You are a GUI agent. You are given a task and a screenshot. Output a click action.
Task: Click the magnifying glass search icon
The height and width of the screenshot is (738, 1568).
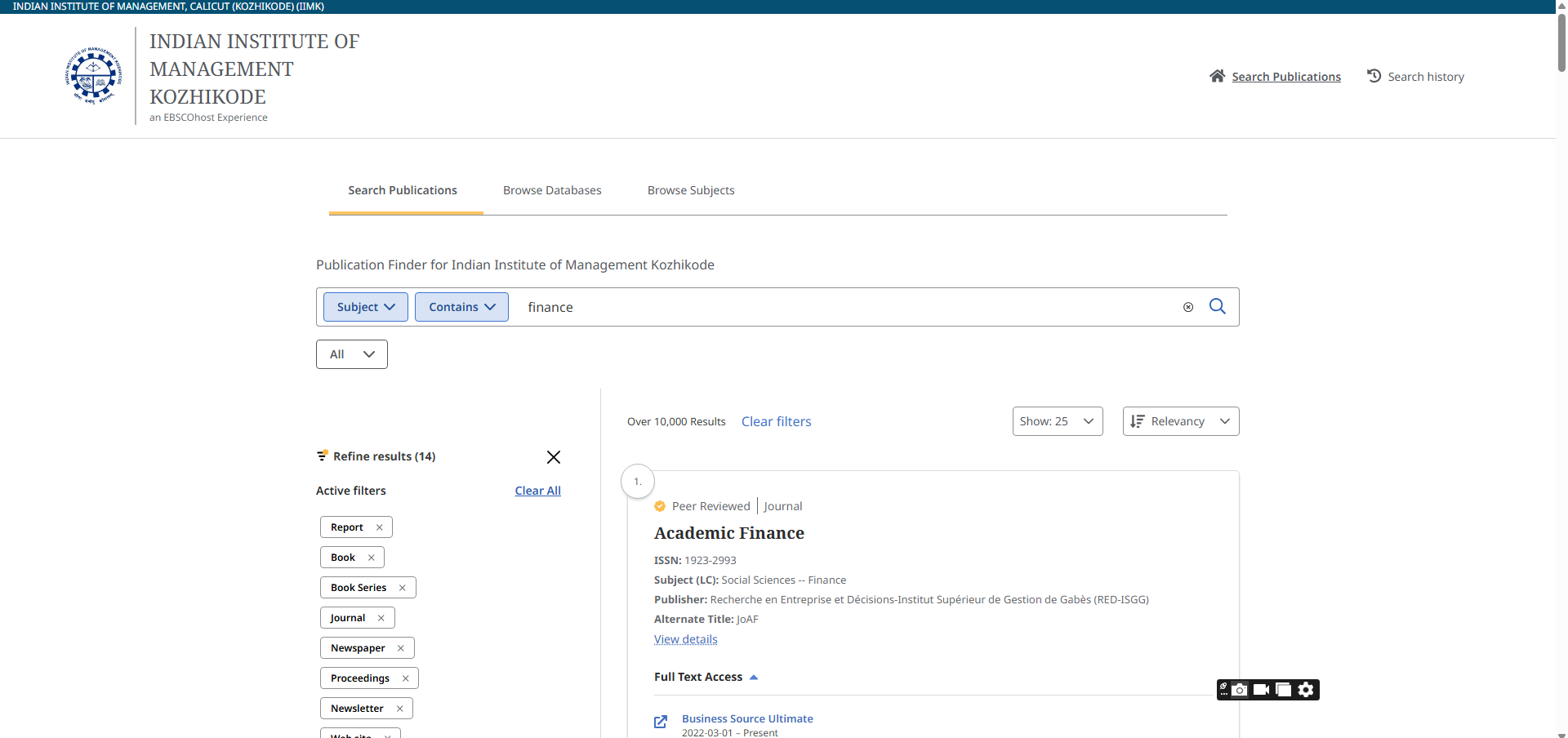[1217, 306]
